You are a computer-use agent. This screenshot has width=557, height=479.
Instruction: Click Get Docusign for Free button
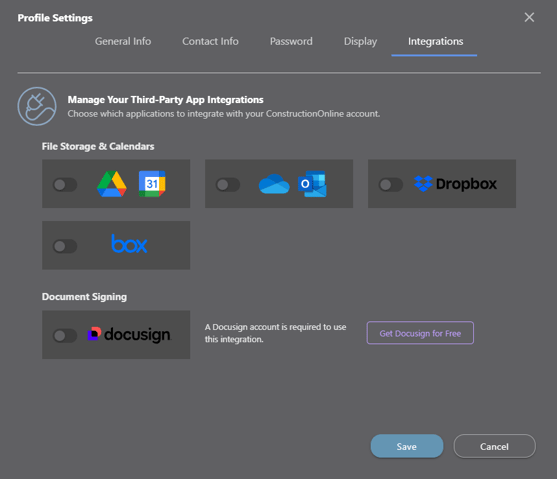point(420,333)
